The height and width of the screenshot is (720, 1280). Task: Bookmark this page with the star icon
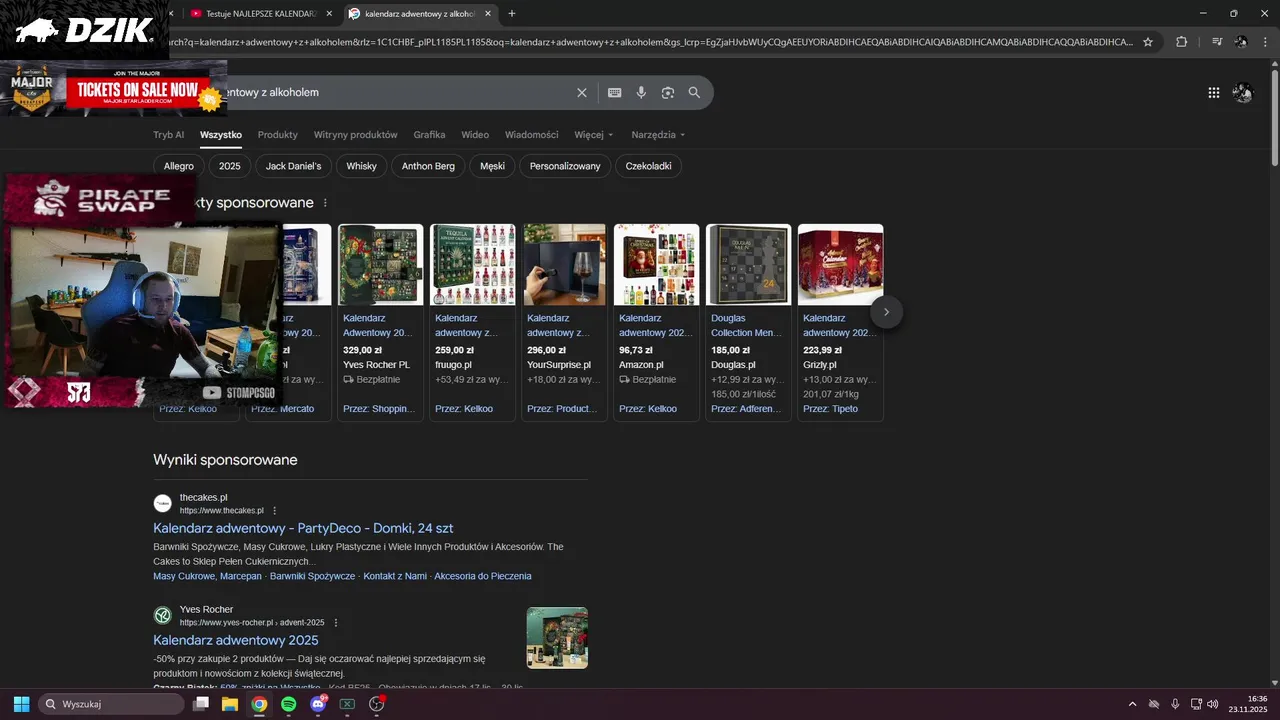(x=1148, y=42)
